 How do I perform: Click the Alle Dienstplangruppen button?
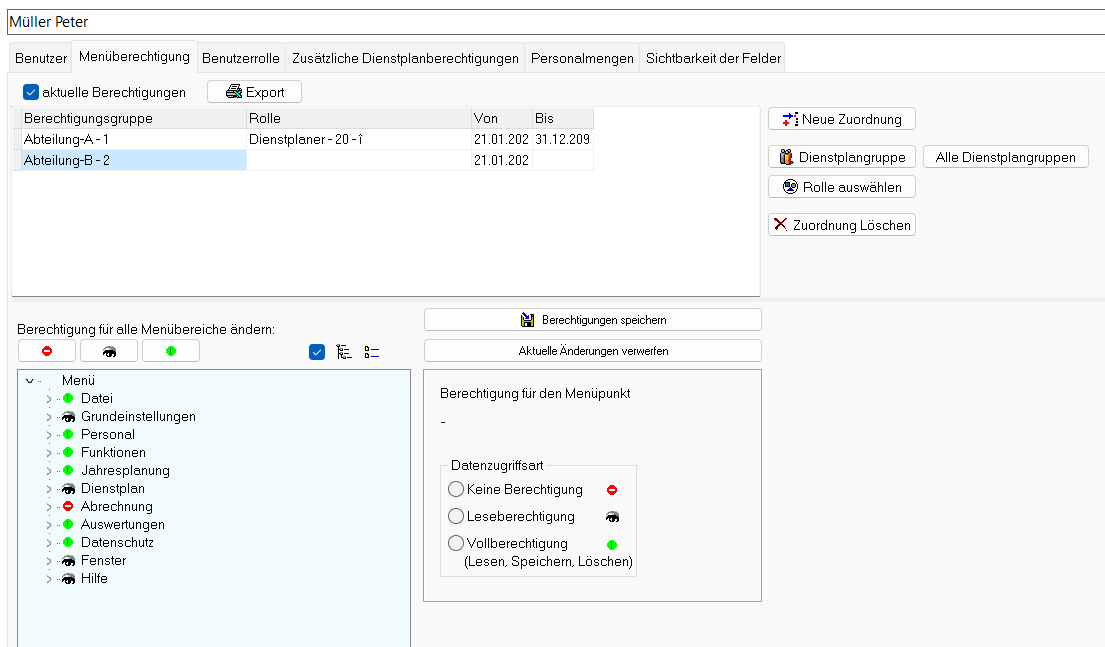[1005, 156]
